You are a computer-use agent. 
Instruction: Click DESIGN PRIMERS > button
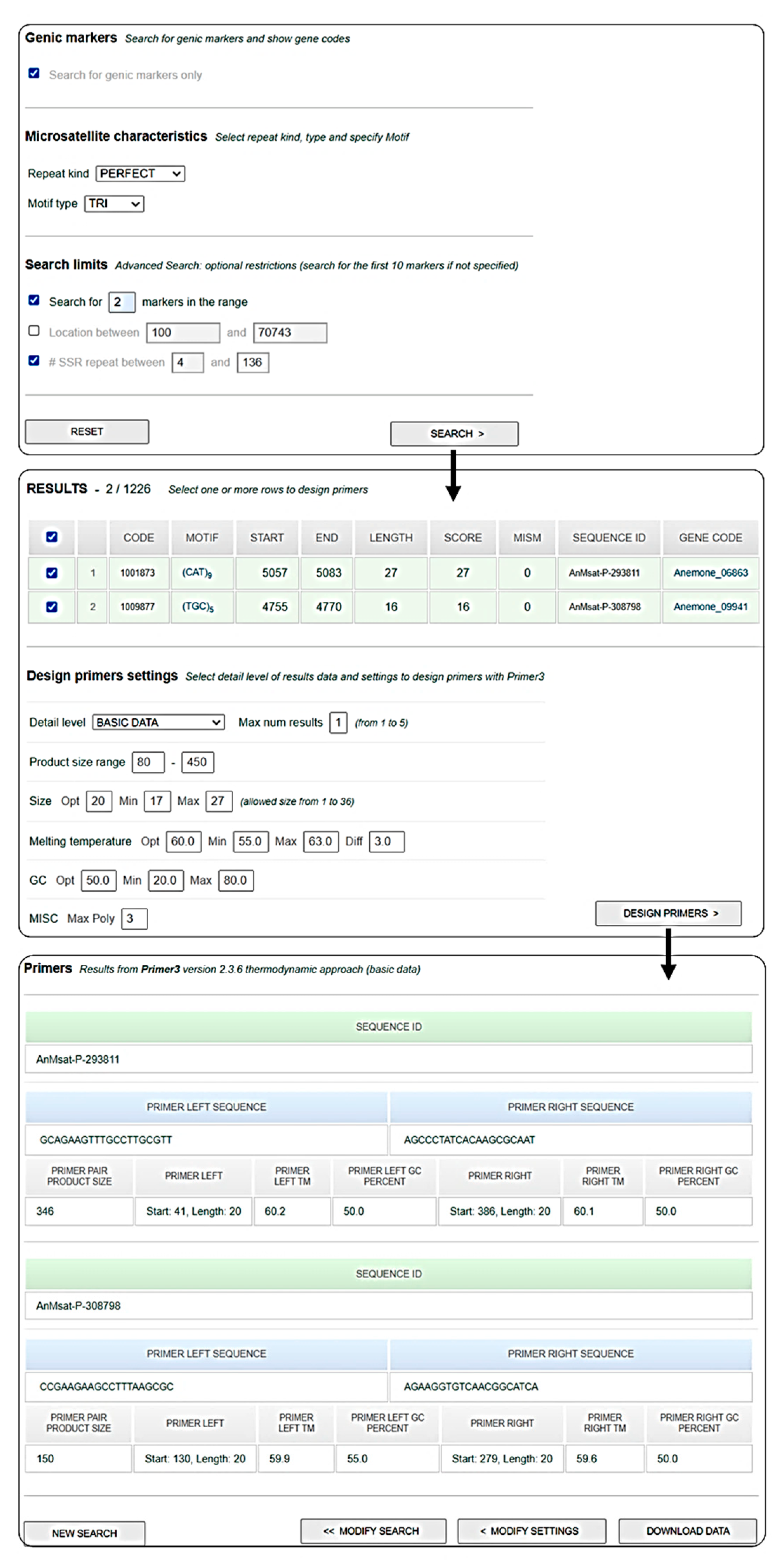point(668,913)
